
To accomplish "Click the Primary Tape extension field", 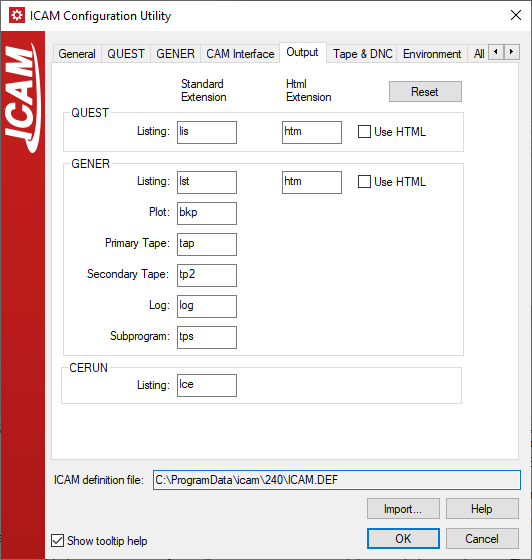I will pos(207,245).
